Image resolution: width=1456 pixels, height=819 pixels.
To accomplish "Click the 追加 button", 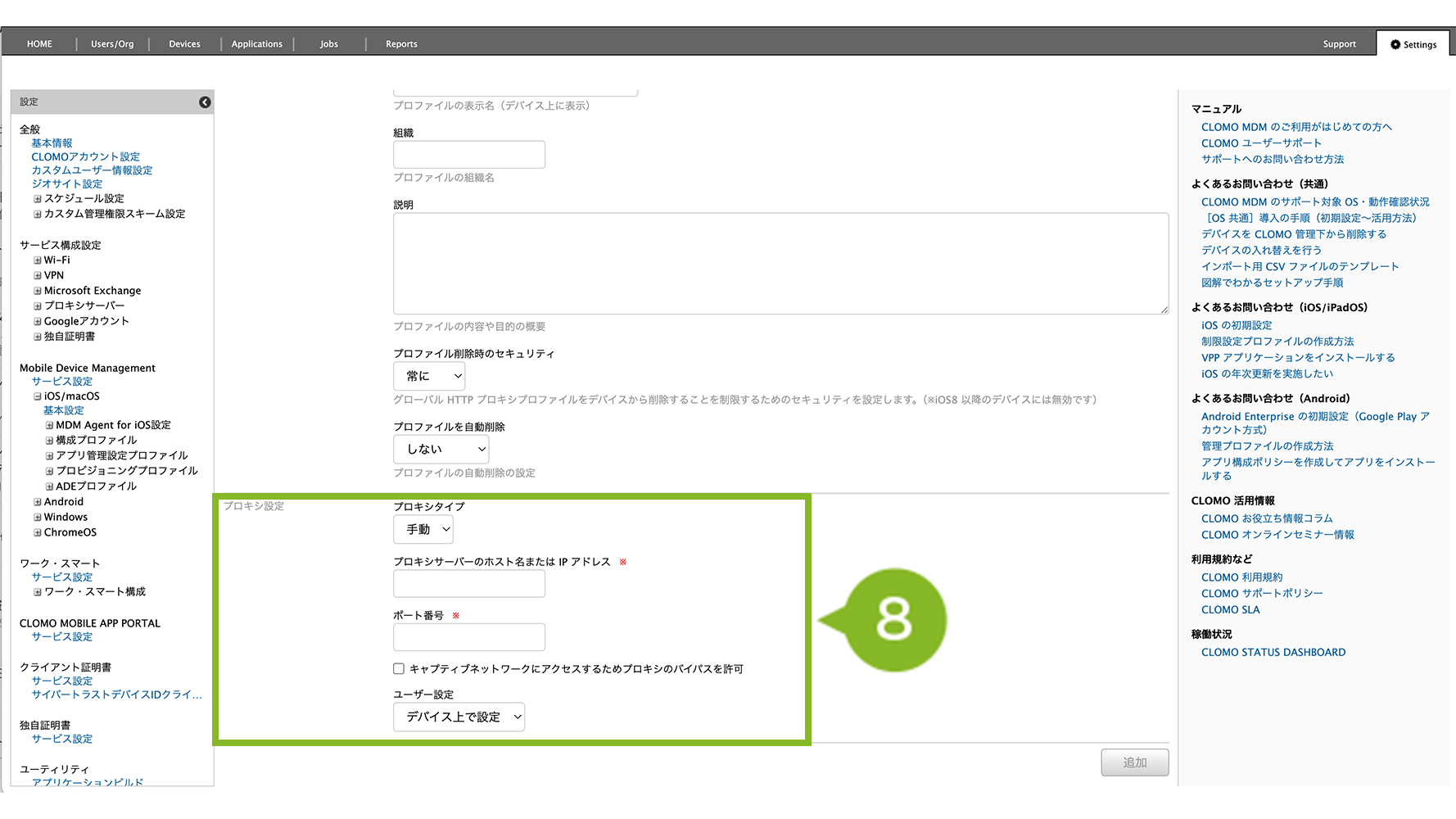I will click(1134, 762).
